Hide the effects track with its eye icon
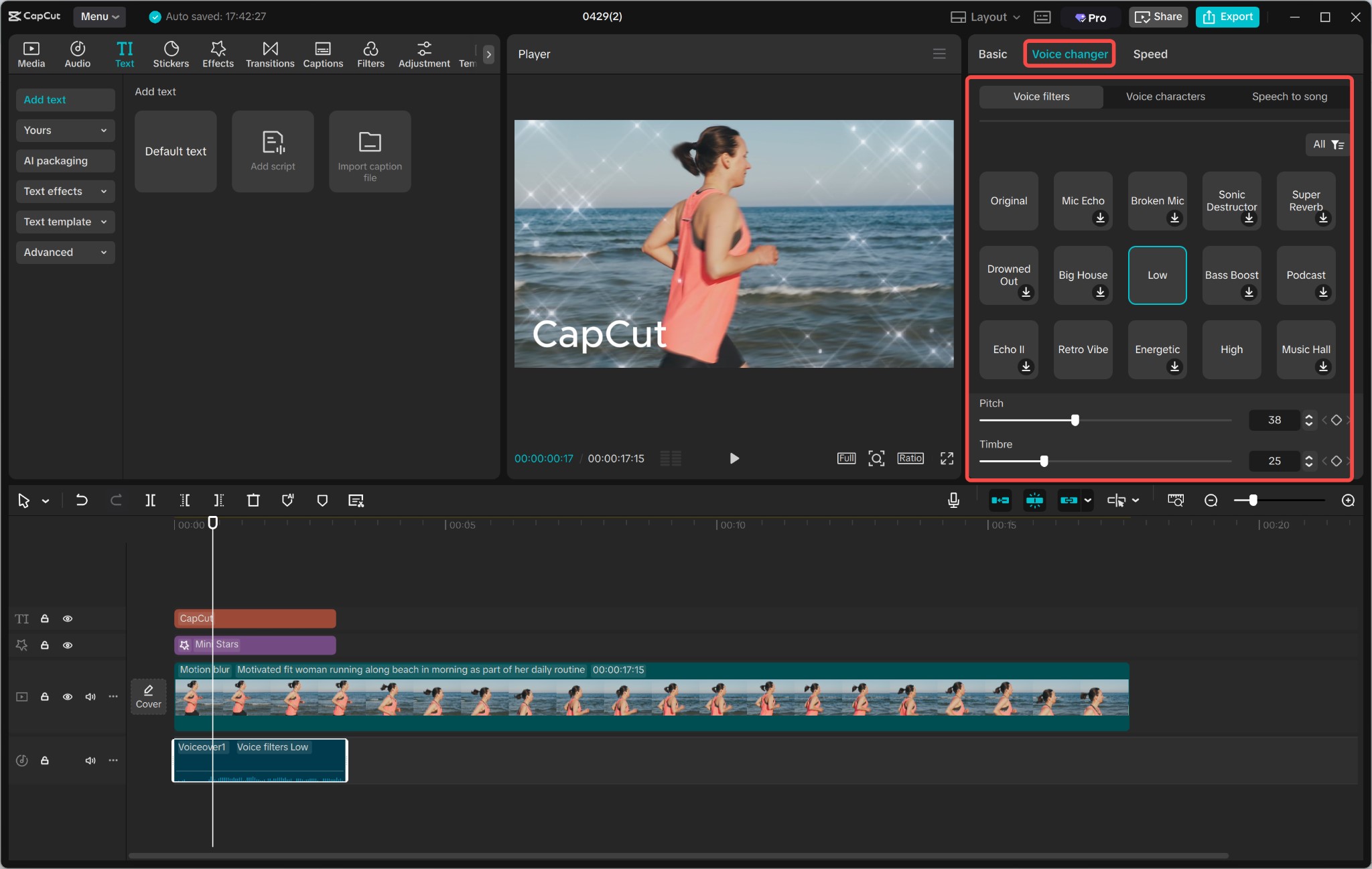1372x869 pixels. point(68,645)
